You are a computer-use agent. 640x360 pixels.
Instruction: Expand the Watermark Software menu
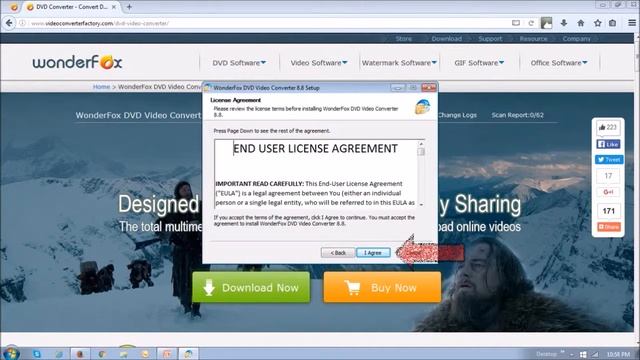coord(399,63)
